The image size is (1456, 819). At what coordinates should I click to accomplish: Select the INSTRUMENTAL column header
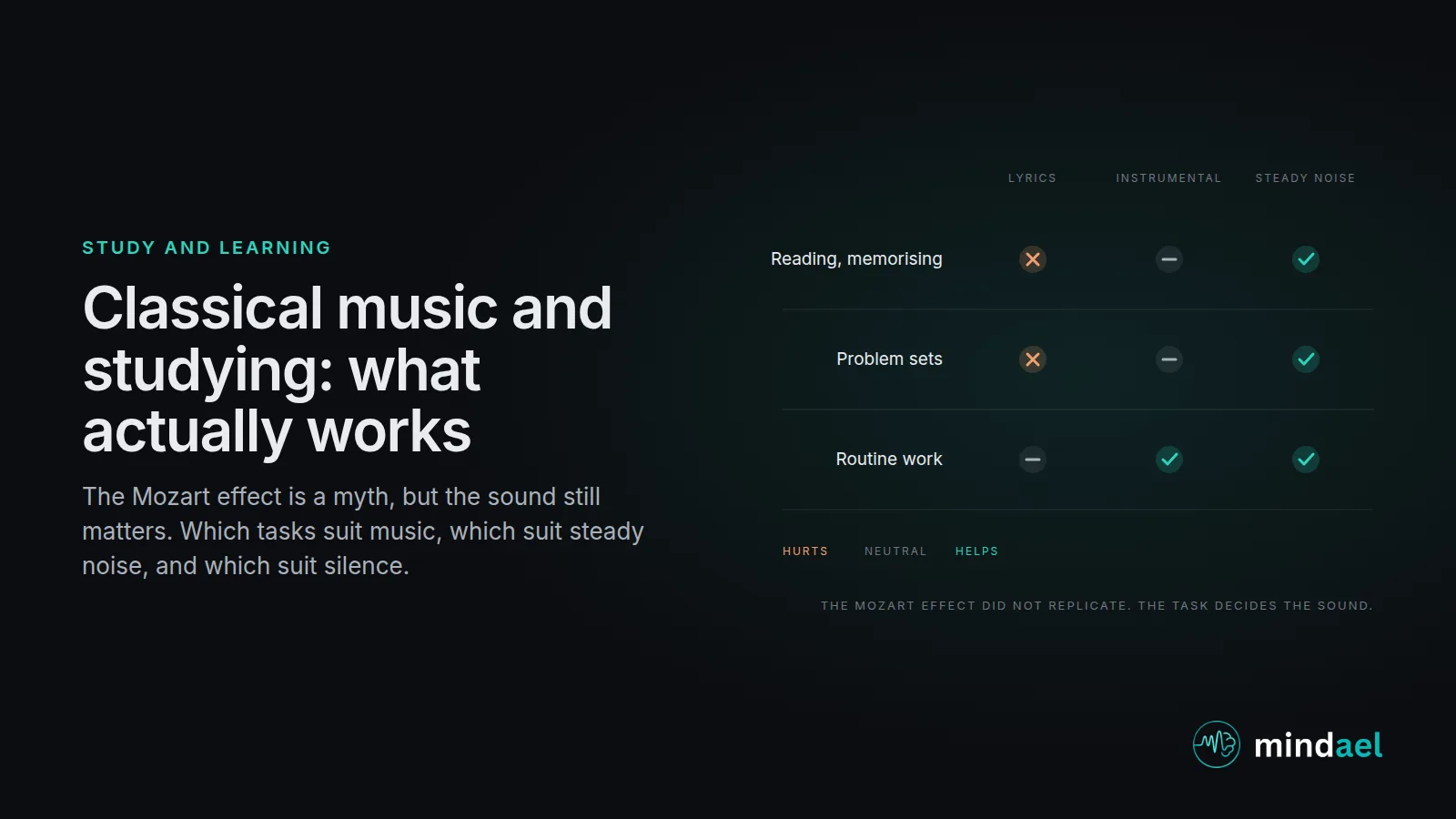pyautogui.click(x=1169, y=178)
